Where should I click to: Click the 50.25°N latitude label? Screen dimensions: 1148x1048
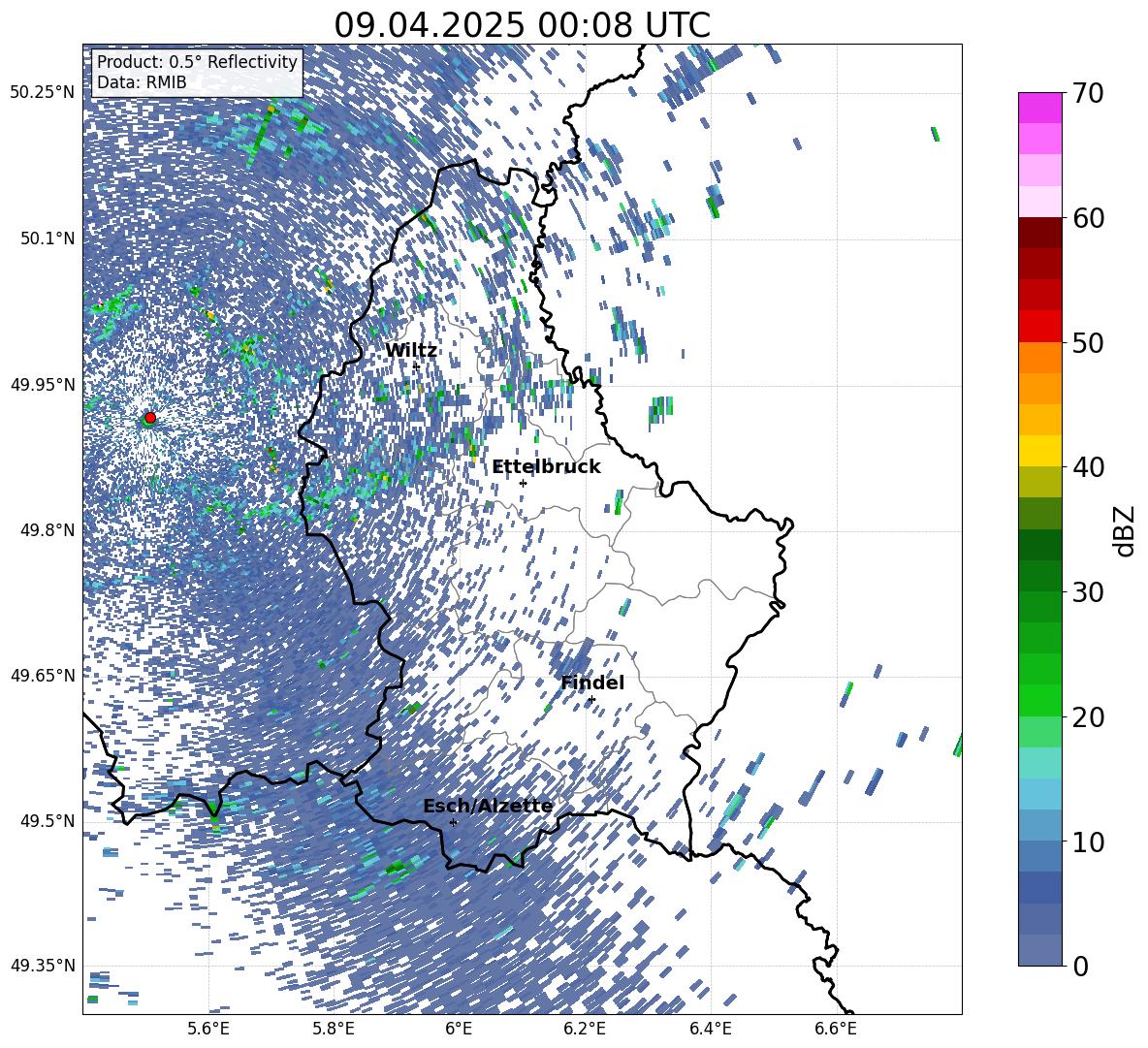[x=43, y=93]
